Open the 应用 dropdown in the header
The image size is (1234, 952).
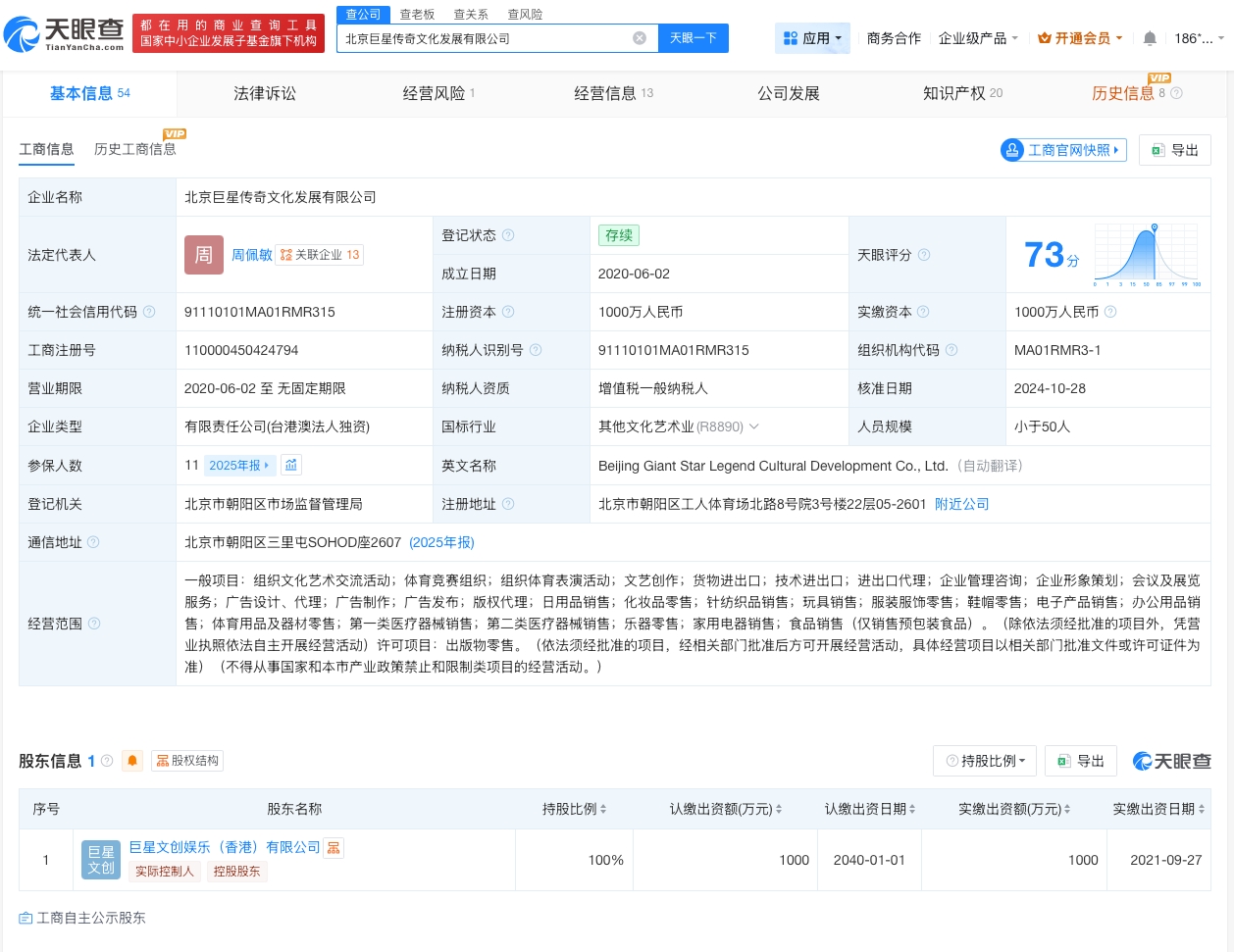(812, 38)
